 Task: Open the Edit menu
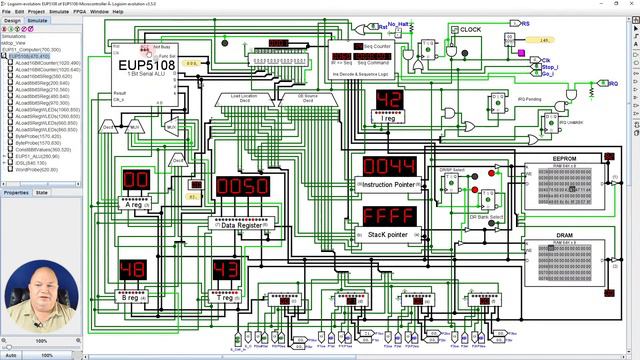pyautogui.click(x=19, y=11)
